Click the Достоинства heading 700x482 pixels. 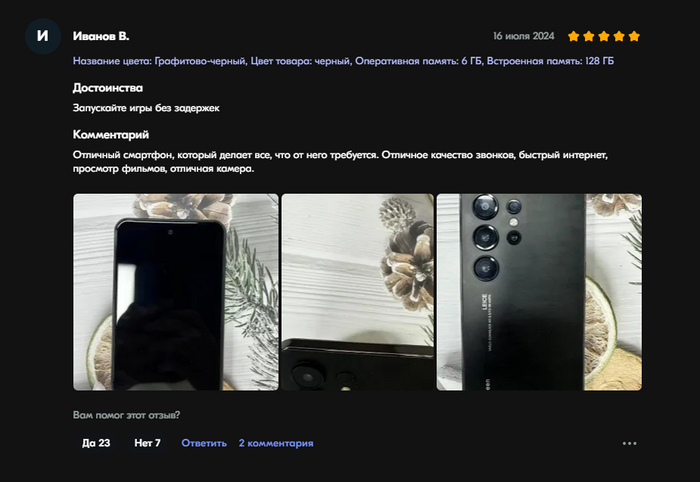(108, 88)
